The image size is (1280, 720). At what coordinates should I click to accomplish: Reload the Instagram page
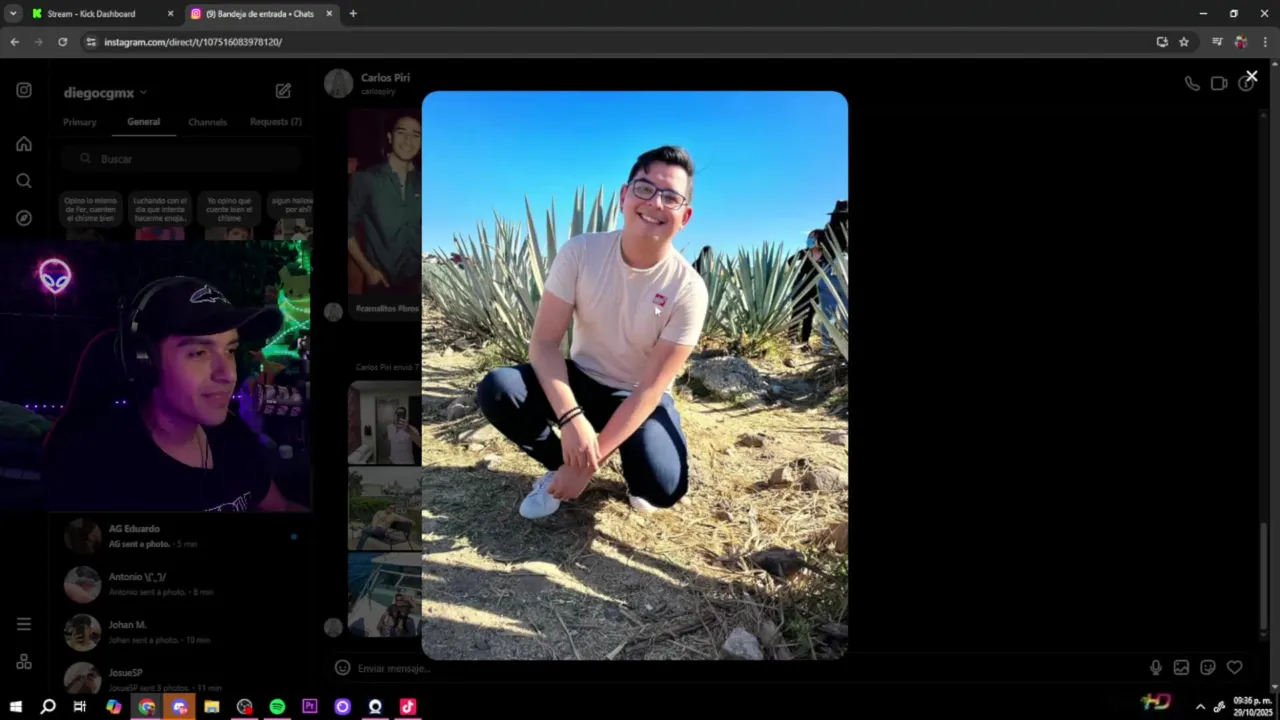point(62,42)
